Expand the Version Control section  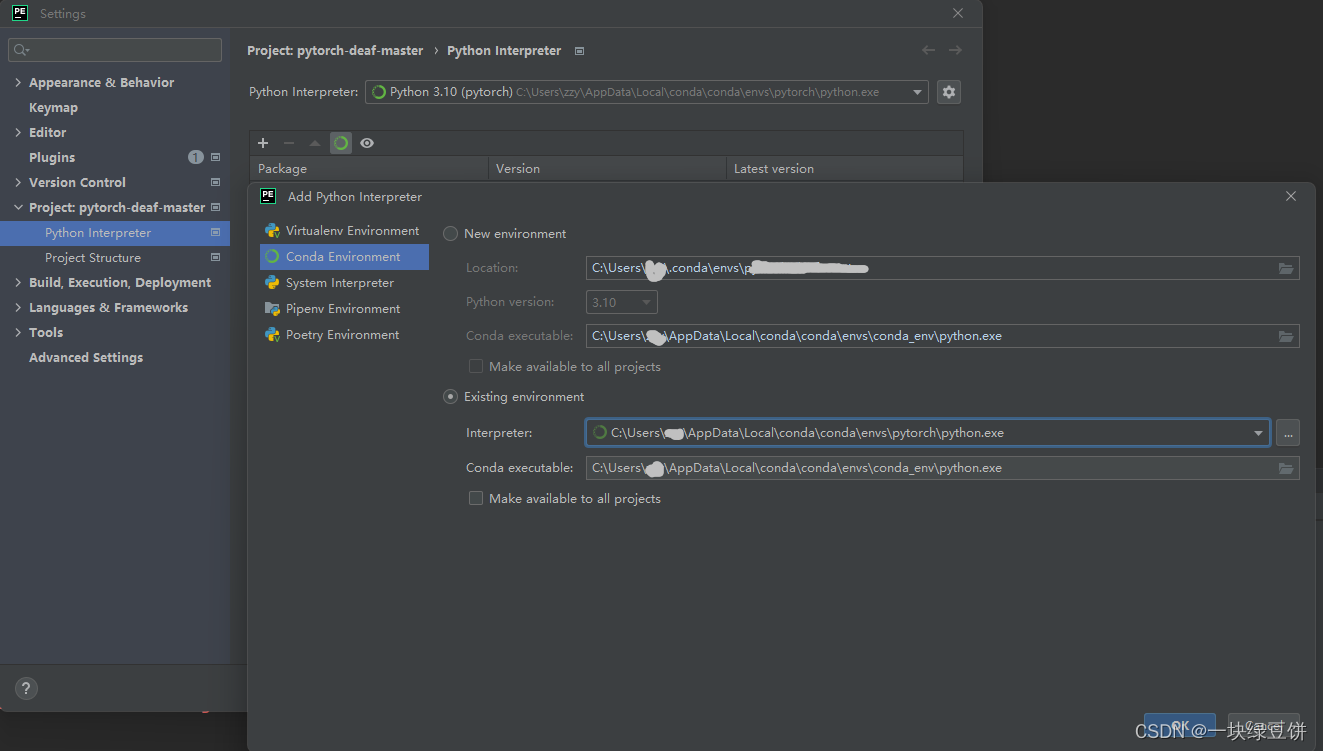coord(18,182)
